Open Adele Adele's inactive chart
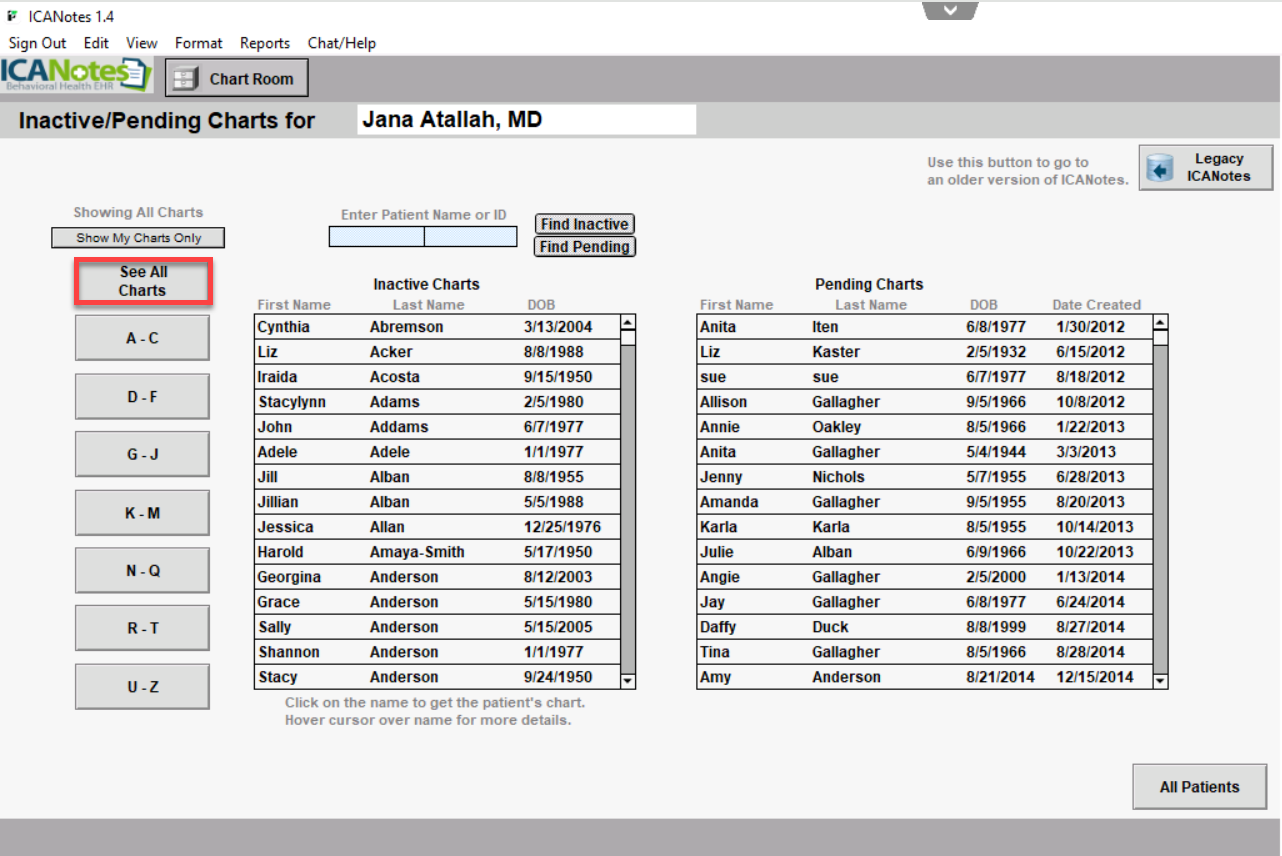This screenshot has height=856, width=1282. (437, 452)
